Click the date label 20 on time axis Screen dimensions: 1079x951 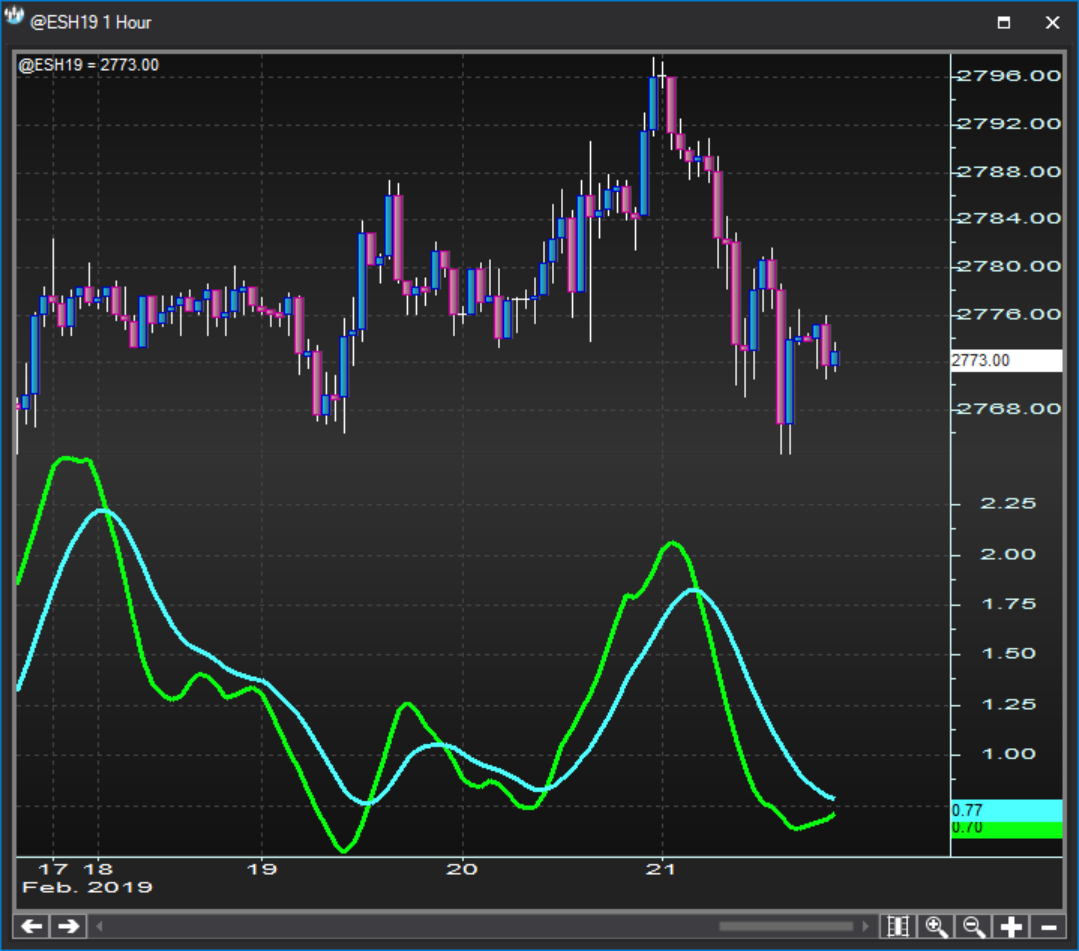click(462, 869)
